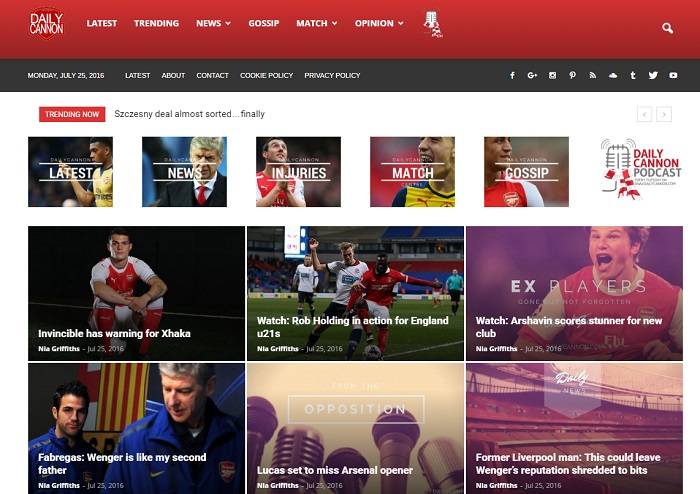Open the Instagram social icon
The height and width of the screenshot is (494, 700).
[552, 75]
